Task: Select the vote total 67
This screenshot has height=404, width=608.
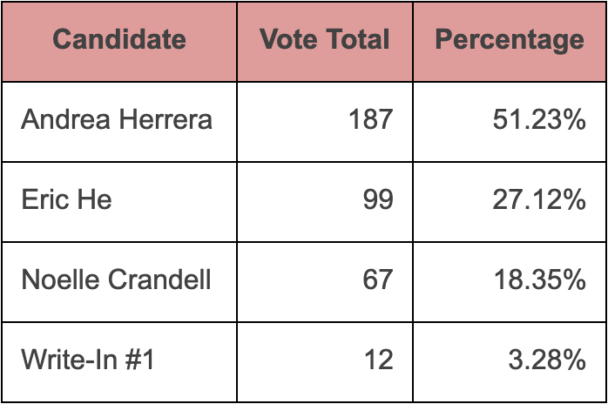Action: pos(378,279)
